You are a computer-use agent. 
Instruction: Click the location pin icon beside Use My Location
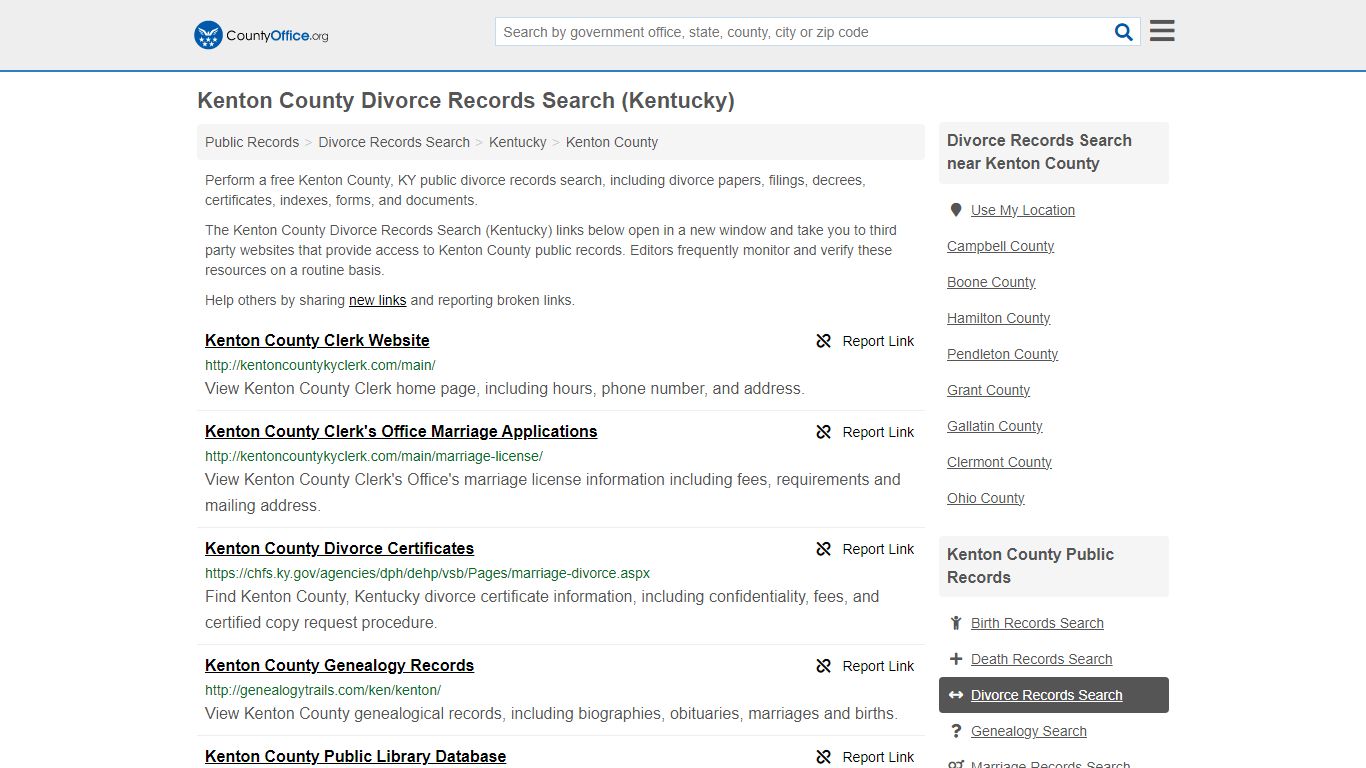(956, 210)
